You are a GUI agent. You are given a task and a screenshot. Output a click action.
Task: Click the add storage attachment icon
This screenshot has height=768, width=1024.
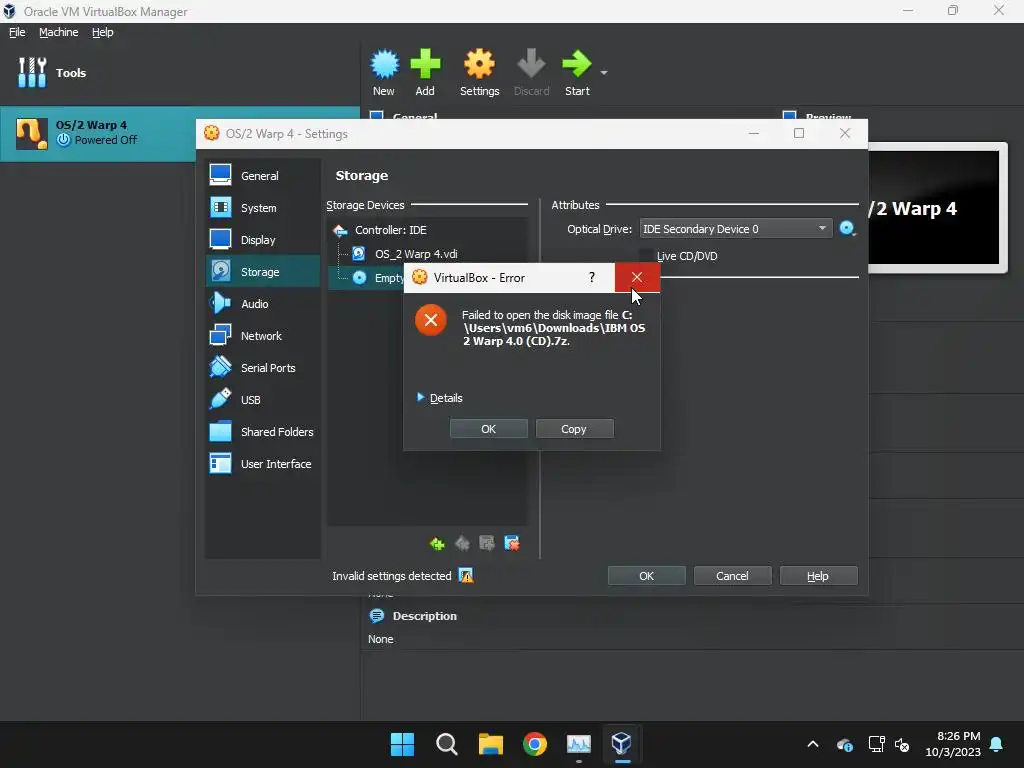(x=487, y=543)
